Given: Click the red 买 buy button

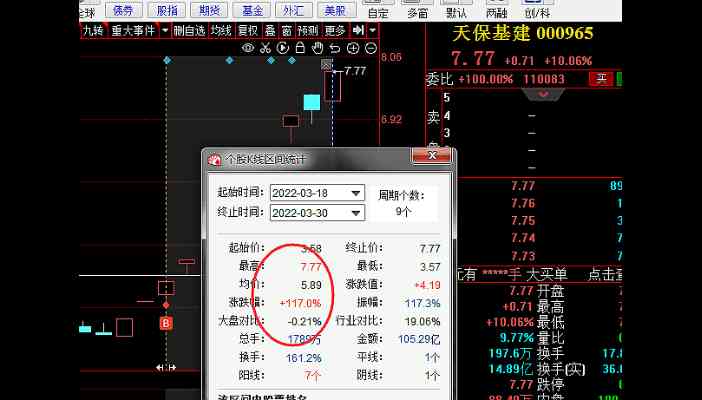Looking at the screenshot, I should 601,79.
